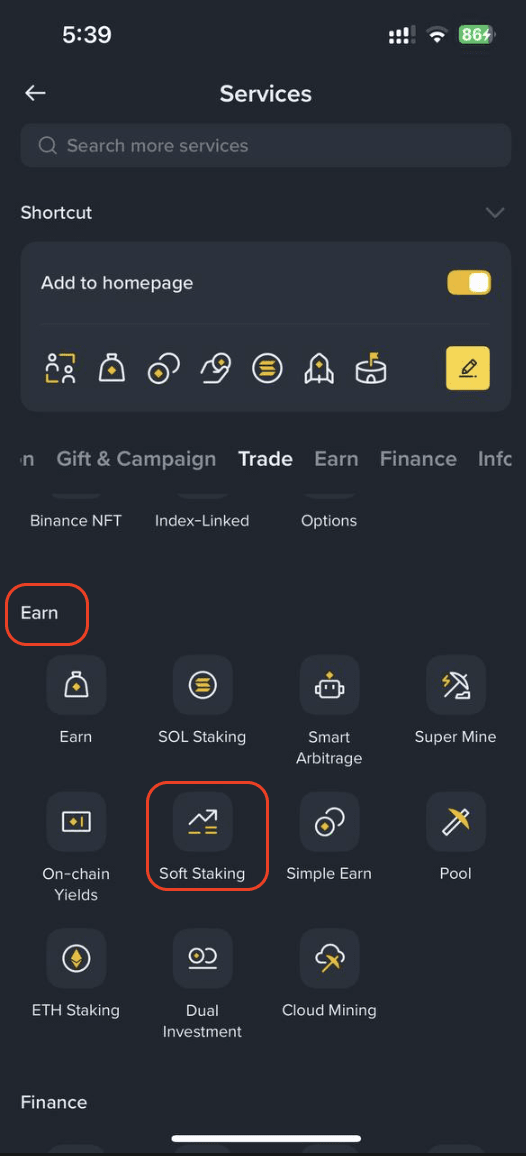This screenshot has height=1156, width=526.
Task: Switch to the Finance category tab
Action: [x=418, y=459]
